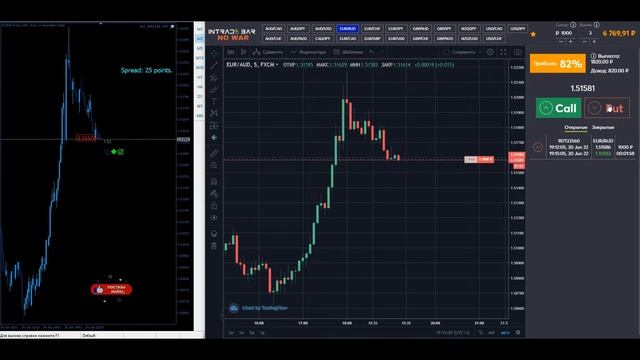The height and width of the screenshot is (360, 640).
Task: Select the EUR/CHF currency pair tab
Action: [x=372, y=29]
